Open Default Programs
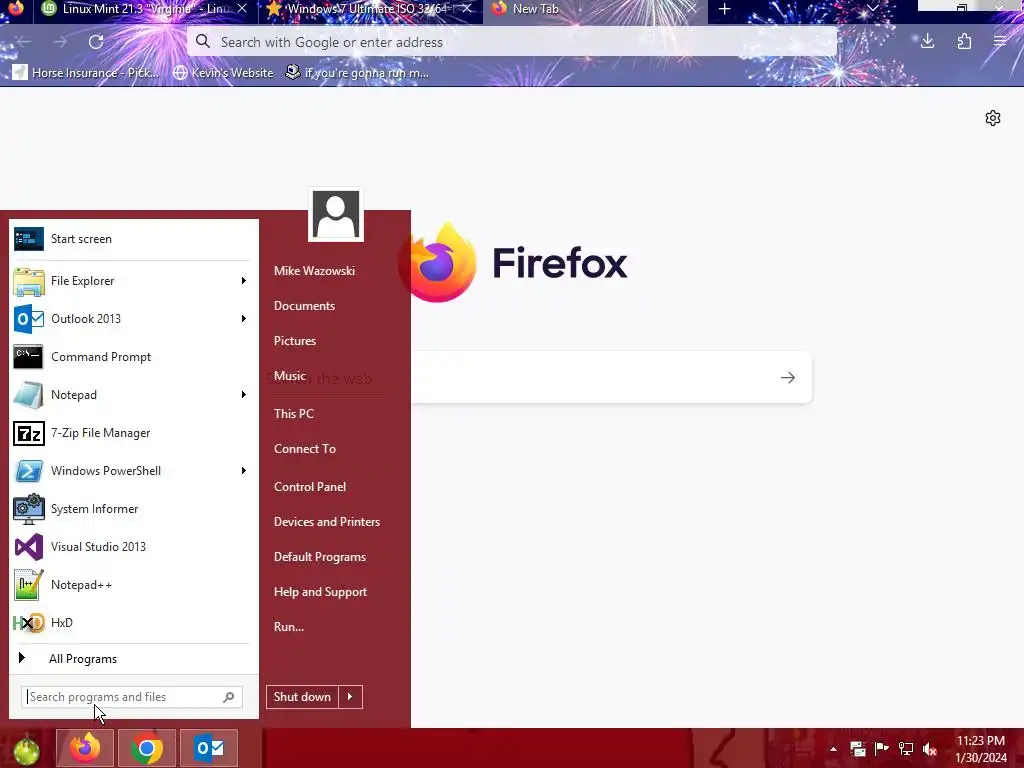 320,557
